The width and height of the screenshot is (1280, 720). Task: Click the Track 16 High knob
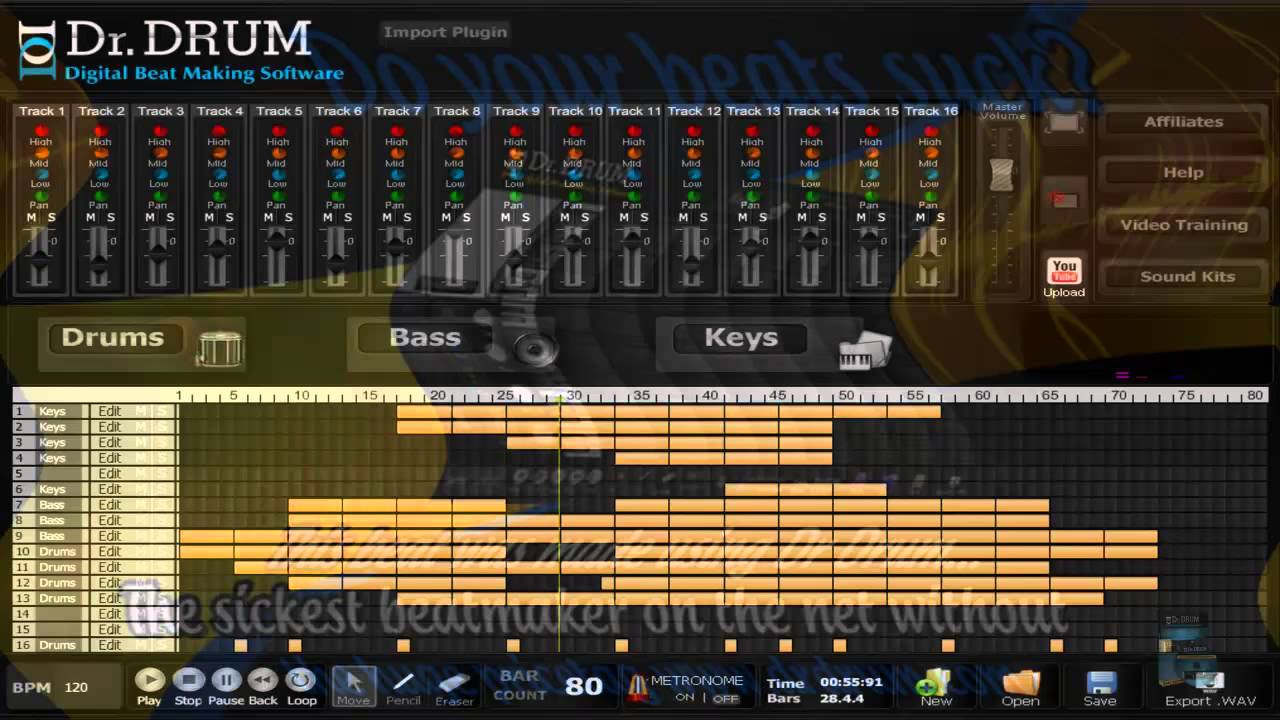click(930, 131)
